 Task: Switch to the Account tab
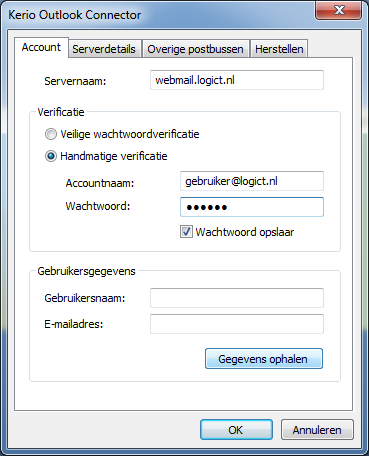tap(41, 48)
